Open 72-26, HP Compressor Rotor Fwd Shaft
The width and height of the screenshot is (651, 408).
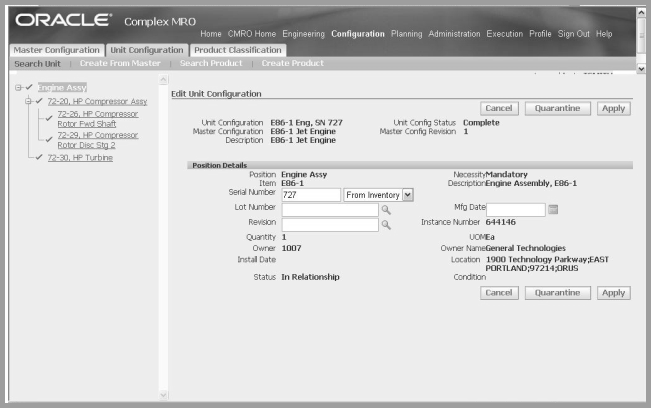tap(98, 119)
